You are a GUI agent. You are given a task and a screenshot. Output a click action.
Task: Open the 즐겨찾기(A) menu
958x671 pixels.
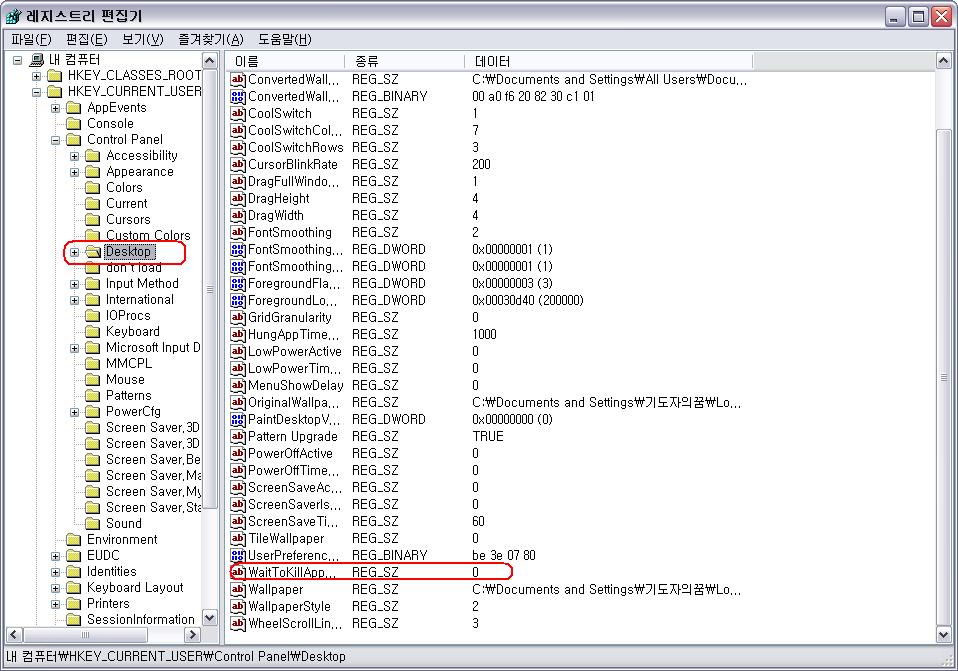point(211,40)
